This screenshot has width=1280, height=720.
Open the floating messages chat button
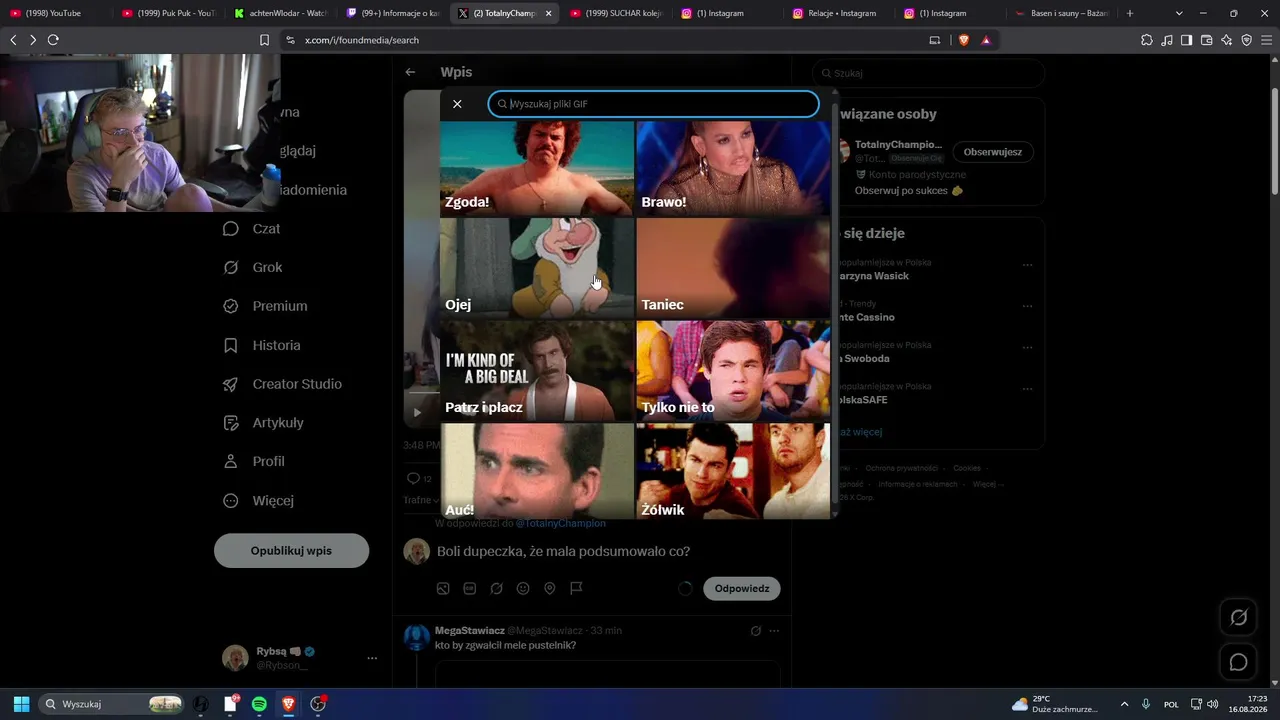(x=1238, y=663)
